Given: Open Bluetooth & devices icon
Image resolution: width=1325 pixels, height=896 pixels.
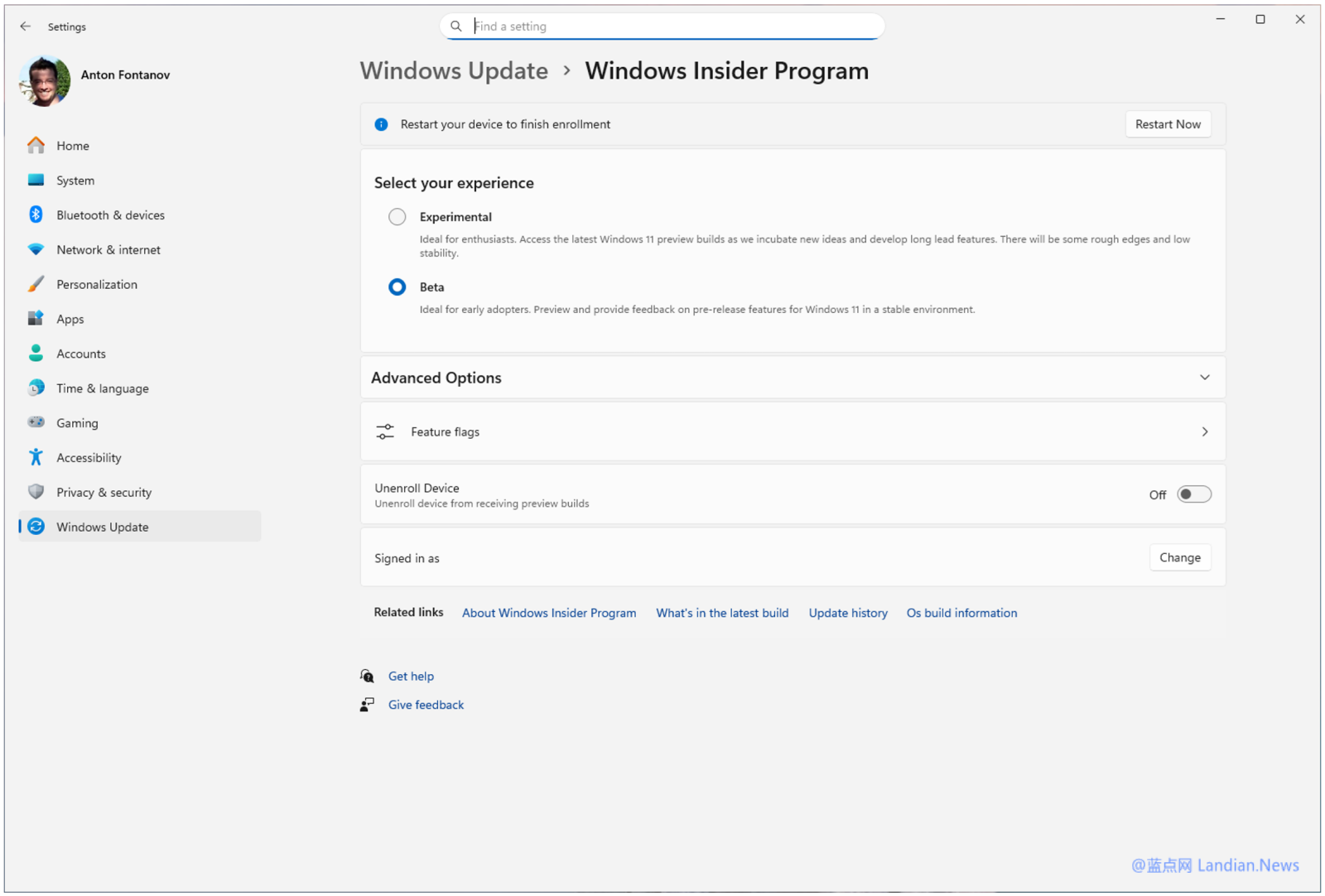Looking at the screenshot, I should tap(36, 214).
